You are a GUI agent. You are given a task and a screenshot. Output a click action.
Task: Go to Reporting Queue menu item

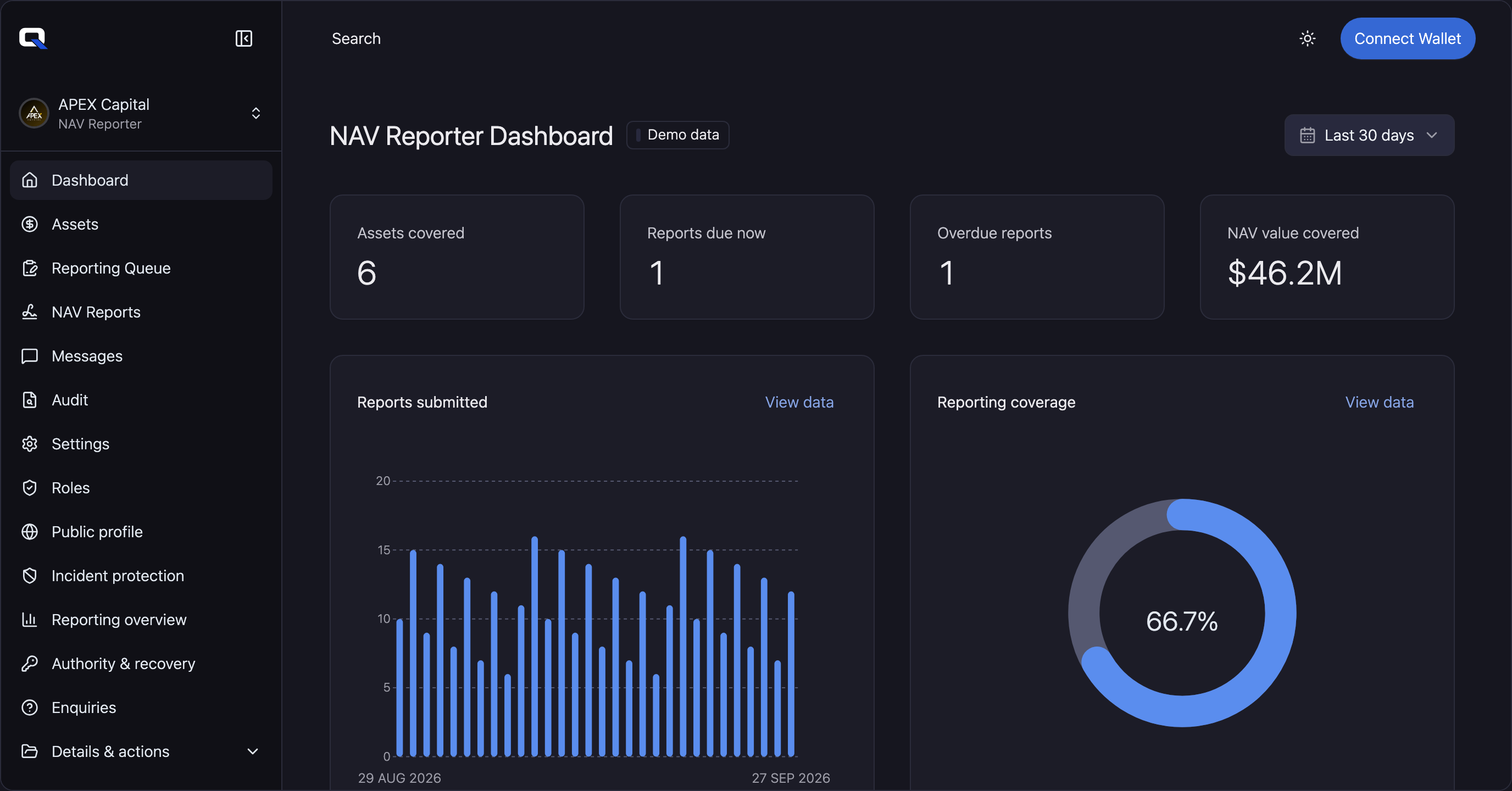coord(141,268)
